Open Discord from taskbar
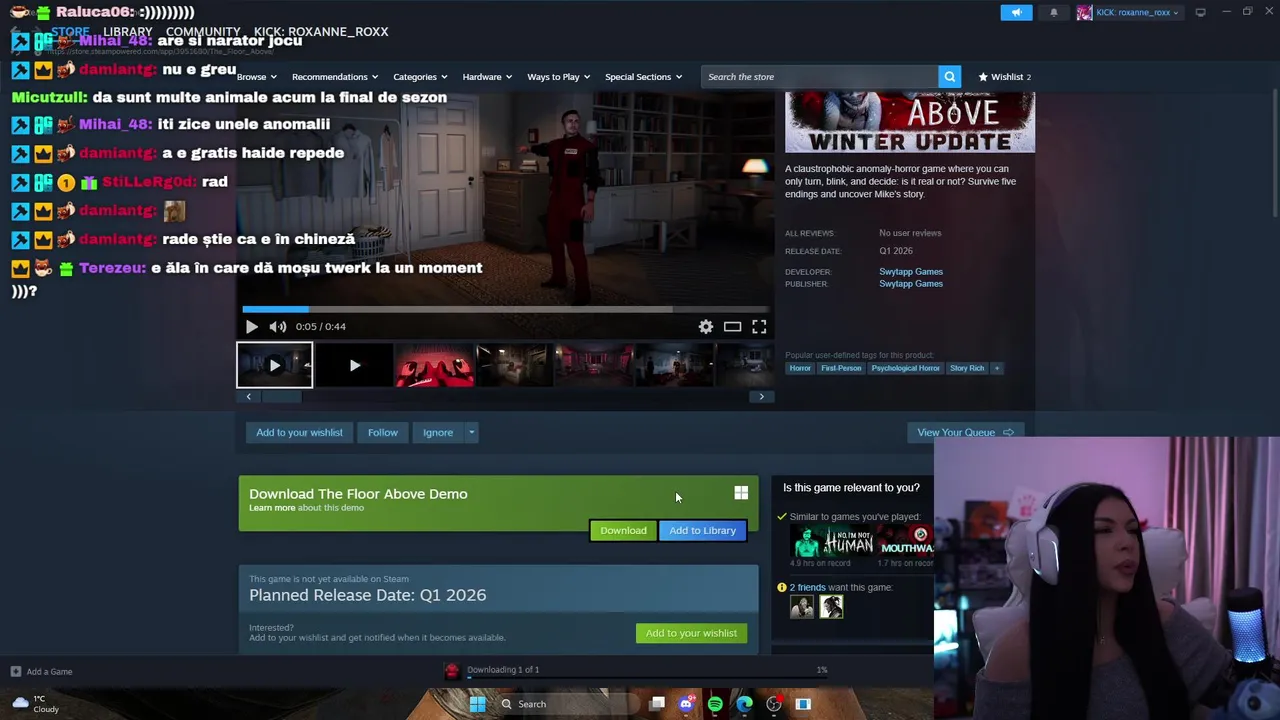This screenshot has width=1280, height=720. pyautogui.click(x=686, y=704)
